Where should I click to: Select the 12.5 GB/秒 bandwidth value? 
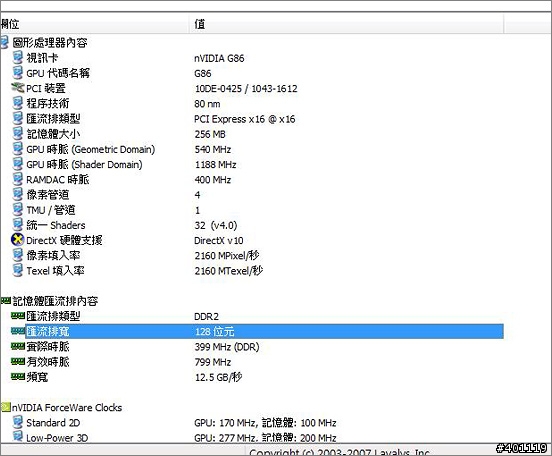[x=219, y=377]
